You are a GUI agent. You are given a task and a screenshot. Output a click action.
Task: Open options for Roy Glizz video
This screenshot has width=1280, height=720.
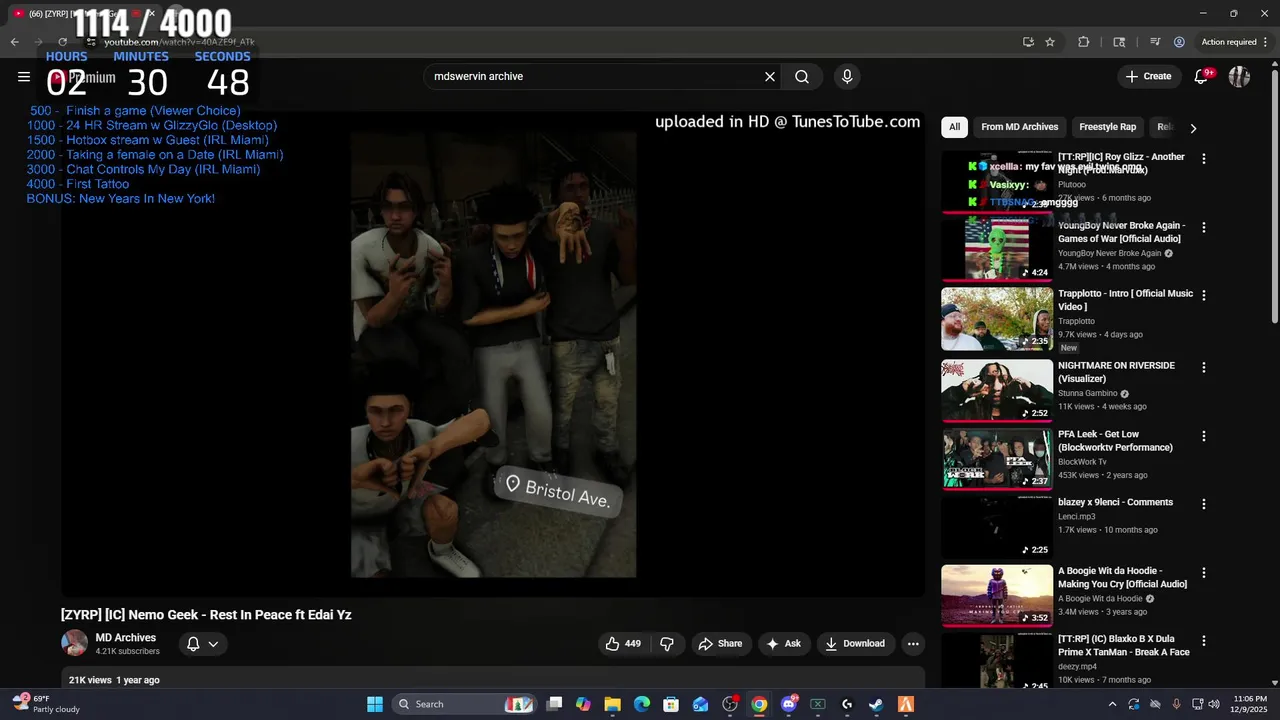coord(1204,159)
